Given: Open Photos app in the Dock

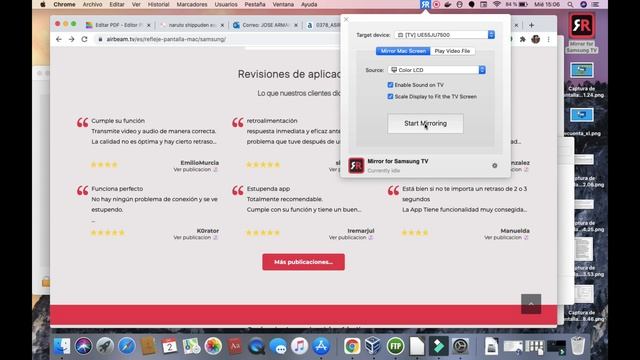Looking at the screenshot, I should pyautogui.click(x=213, y=346).
